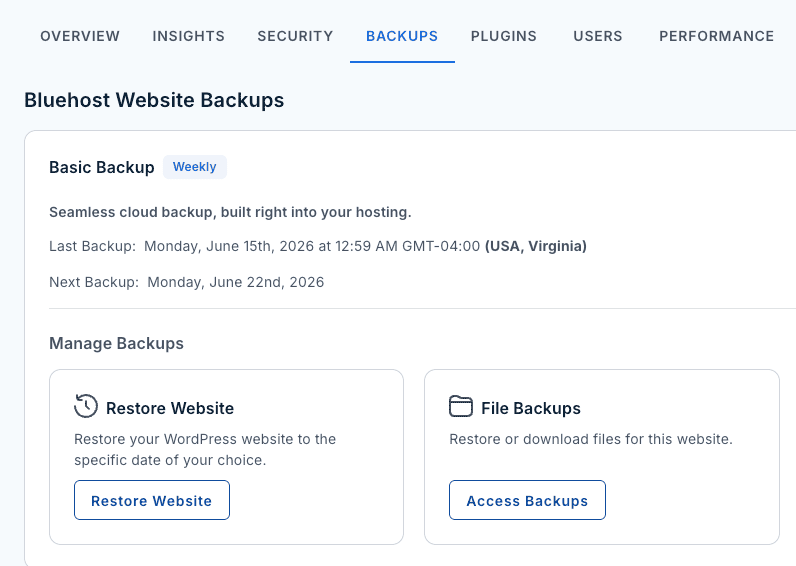
Task: Click the File Backups folder icon
Action: click(461, 407)
